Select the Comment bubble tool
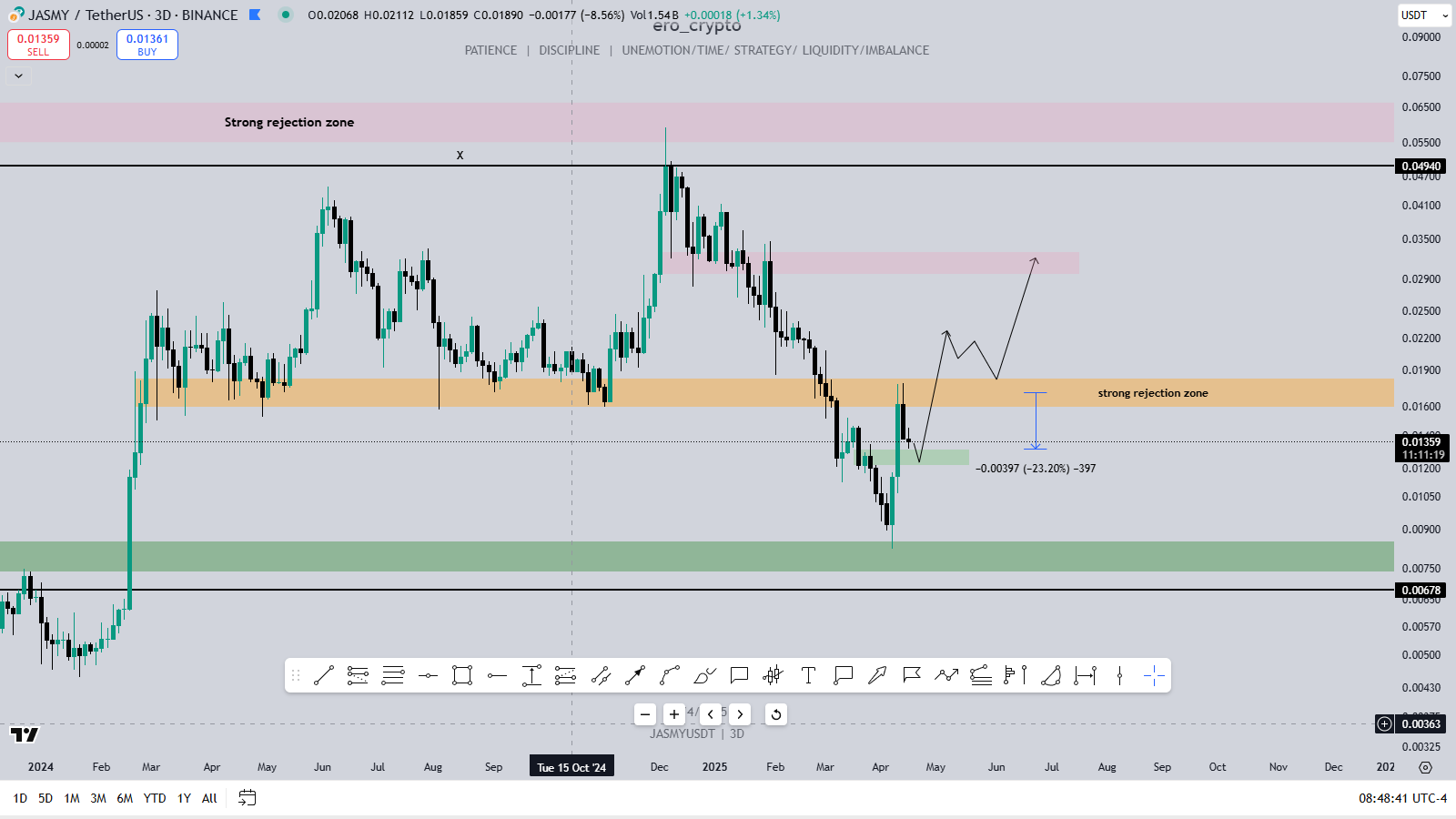 point(739,675)
